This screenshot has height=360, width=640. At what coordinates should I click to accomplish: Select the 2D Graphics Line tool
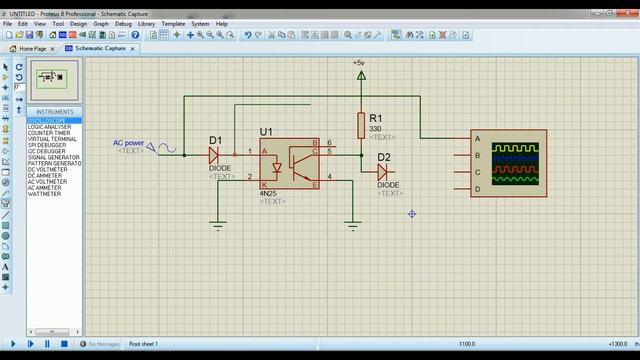pos(5,215)
